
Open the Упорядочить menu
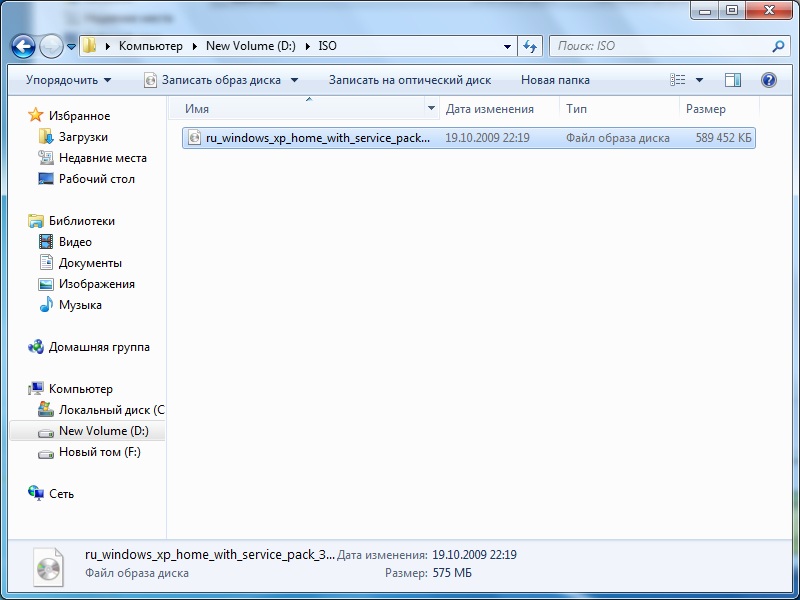pos(68,80)
